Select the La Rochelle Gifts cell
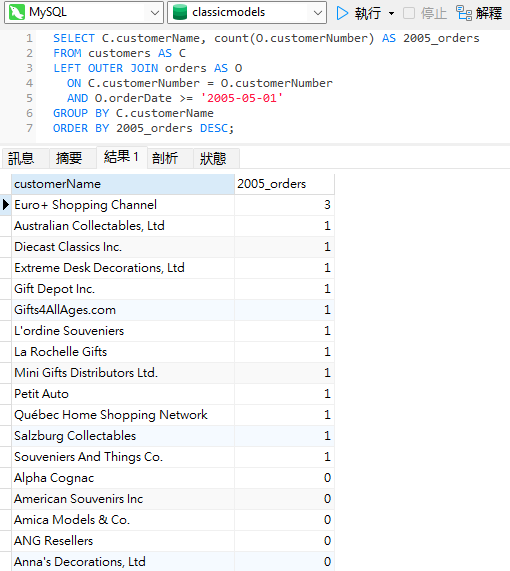 click(x=123, y=352)
